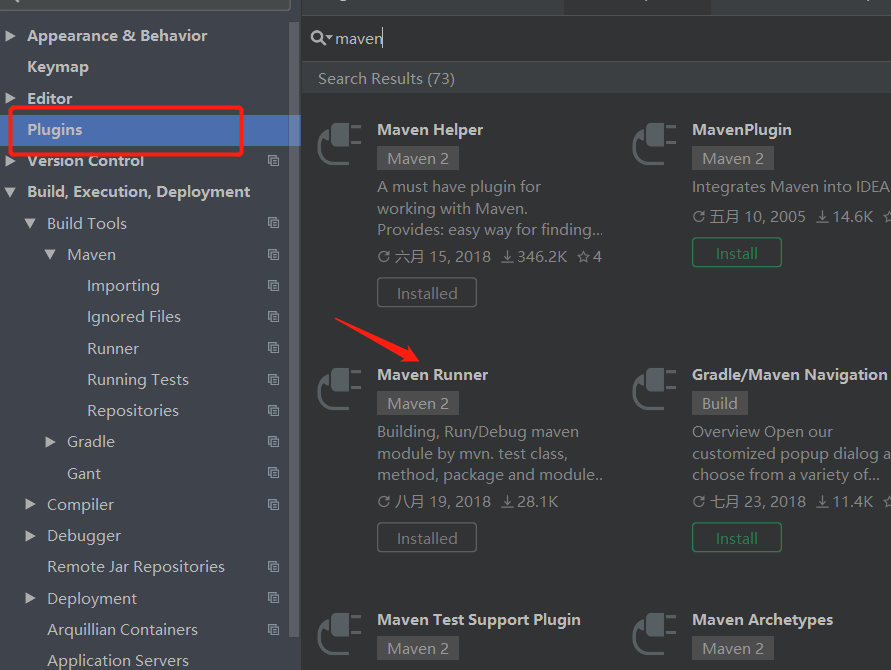Click project-level icon beside Deployment
Screen dimensions: 891x670
(273, 598)
